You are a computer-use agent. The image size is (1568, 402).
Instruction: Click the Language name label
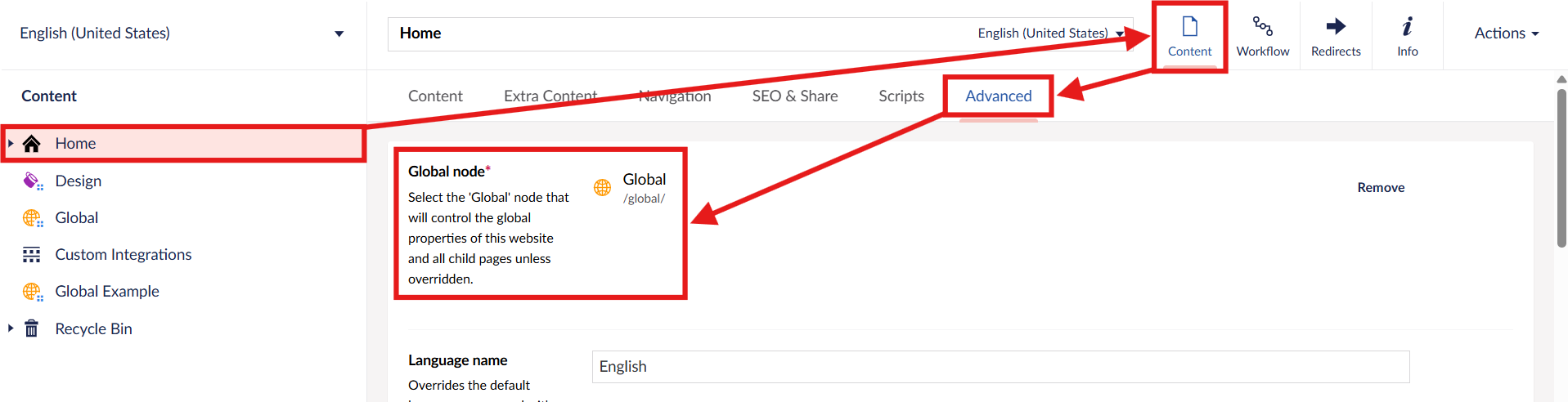(x=457, y=360)
